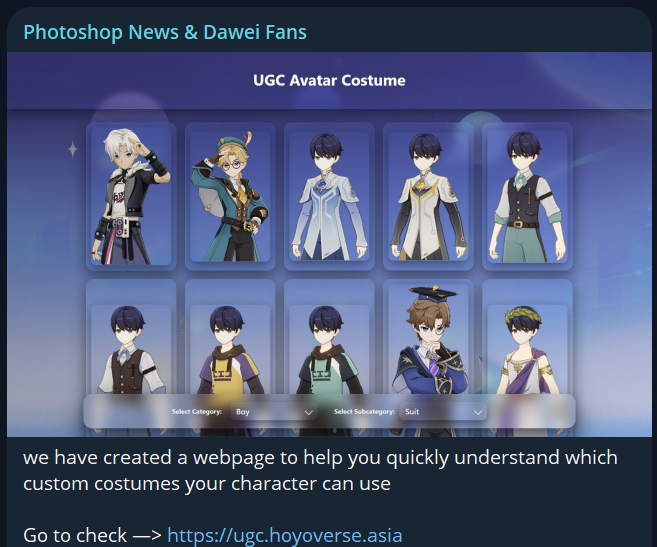This screenshot has width=657, height=547.
Task: Choose the light blue white suit costume
Action: pyautogui.click(x=329, y=196)
